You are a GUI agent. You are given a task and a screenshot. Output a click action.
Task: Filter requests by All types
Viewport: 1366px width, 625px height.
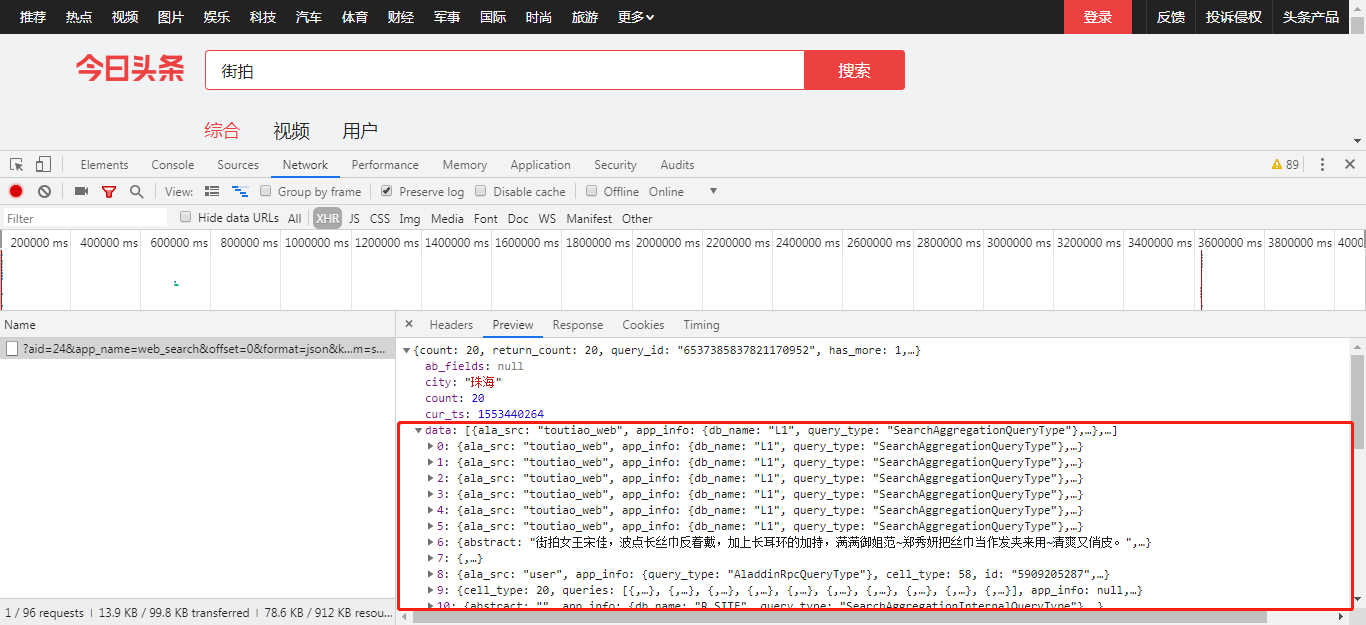294,218
